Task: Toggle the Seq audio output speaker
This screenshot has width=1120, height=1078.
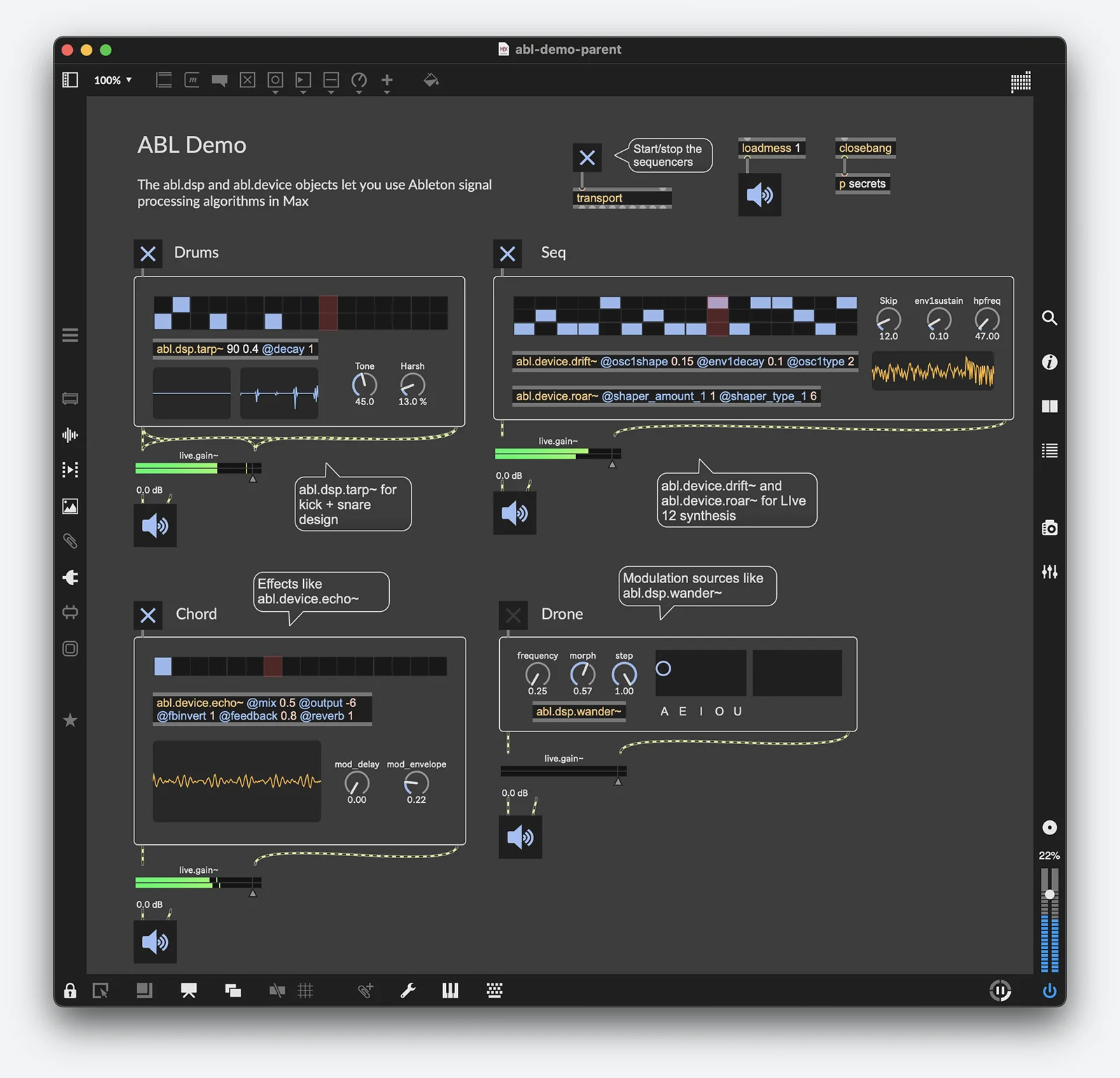Action: coord(514,513)
